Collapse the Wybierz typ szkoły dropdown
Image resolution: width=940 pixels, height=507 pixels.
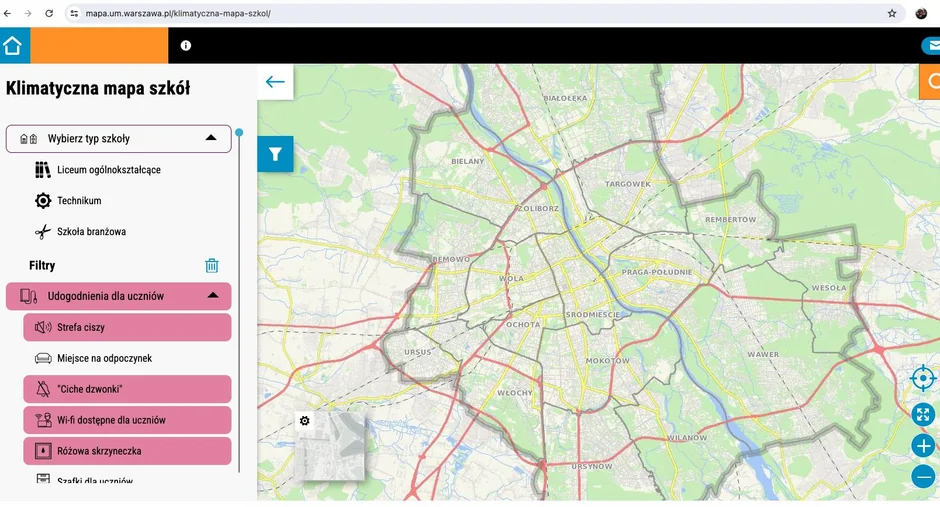point(211,138)
